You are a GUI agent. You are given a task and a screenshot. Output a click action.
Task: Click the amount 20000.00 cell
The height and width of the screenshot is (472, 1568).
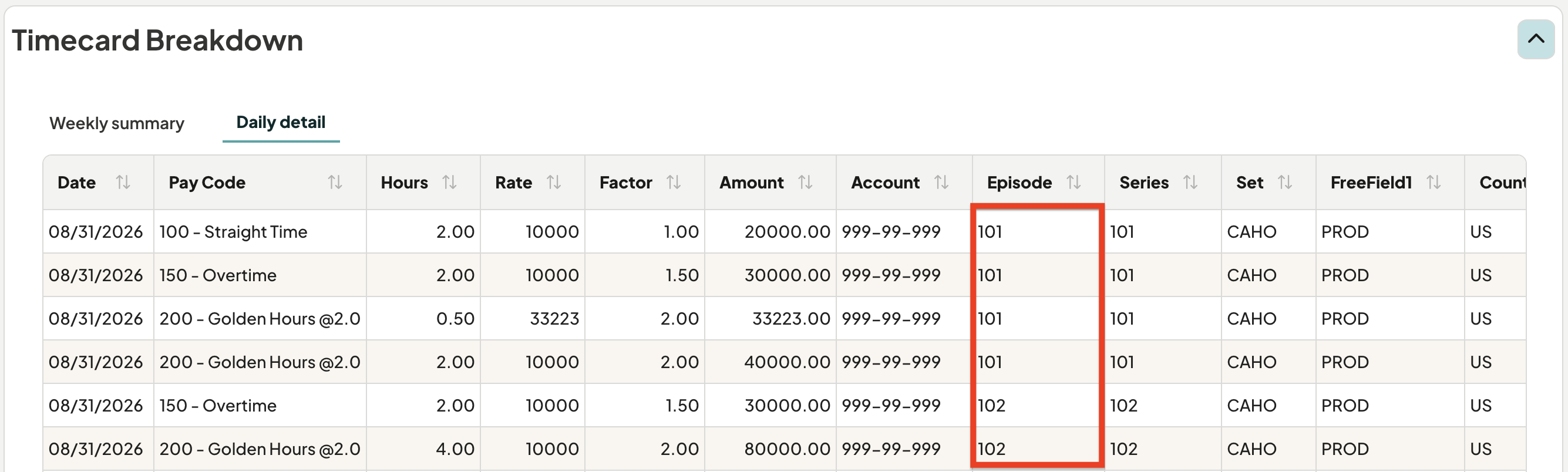[x=770, y=232]
